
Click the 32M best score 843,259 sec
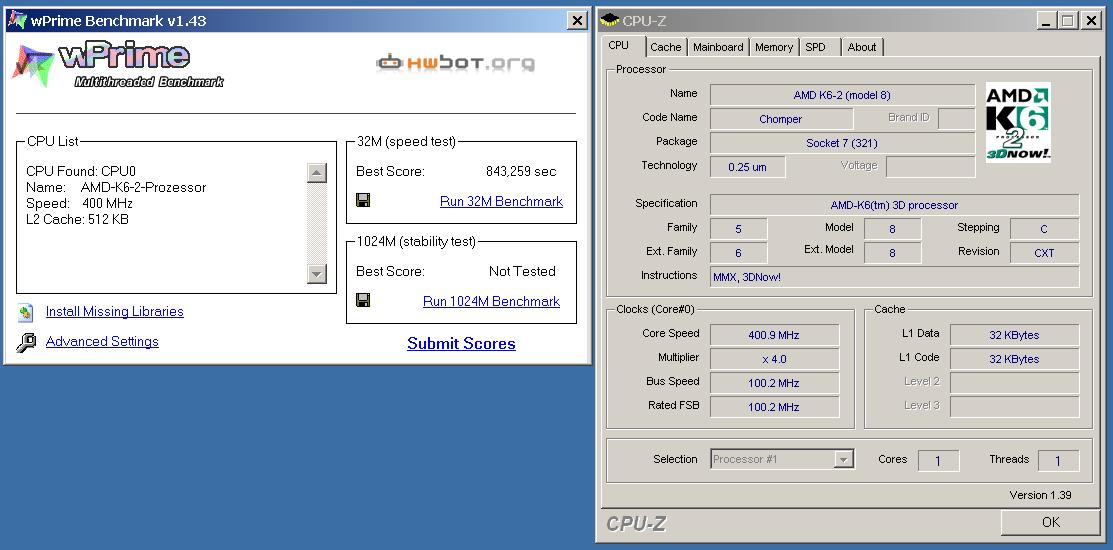521,172
